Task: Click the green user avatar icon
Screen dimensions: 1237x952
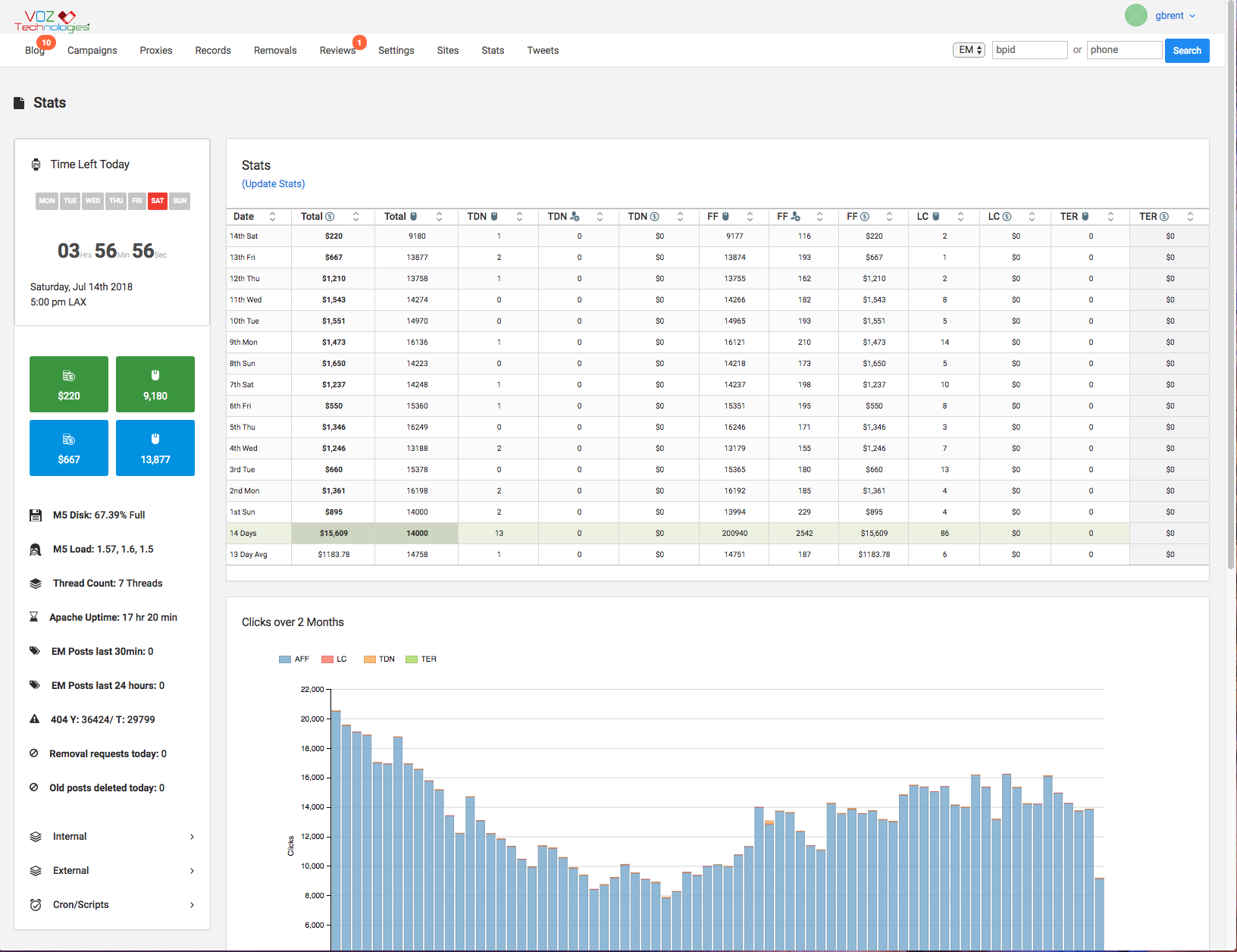Action: pos(1135,15)
